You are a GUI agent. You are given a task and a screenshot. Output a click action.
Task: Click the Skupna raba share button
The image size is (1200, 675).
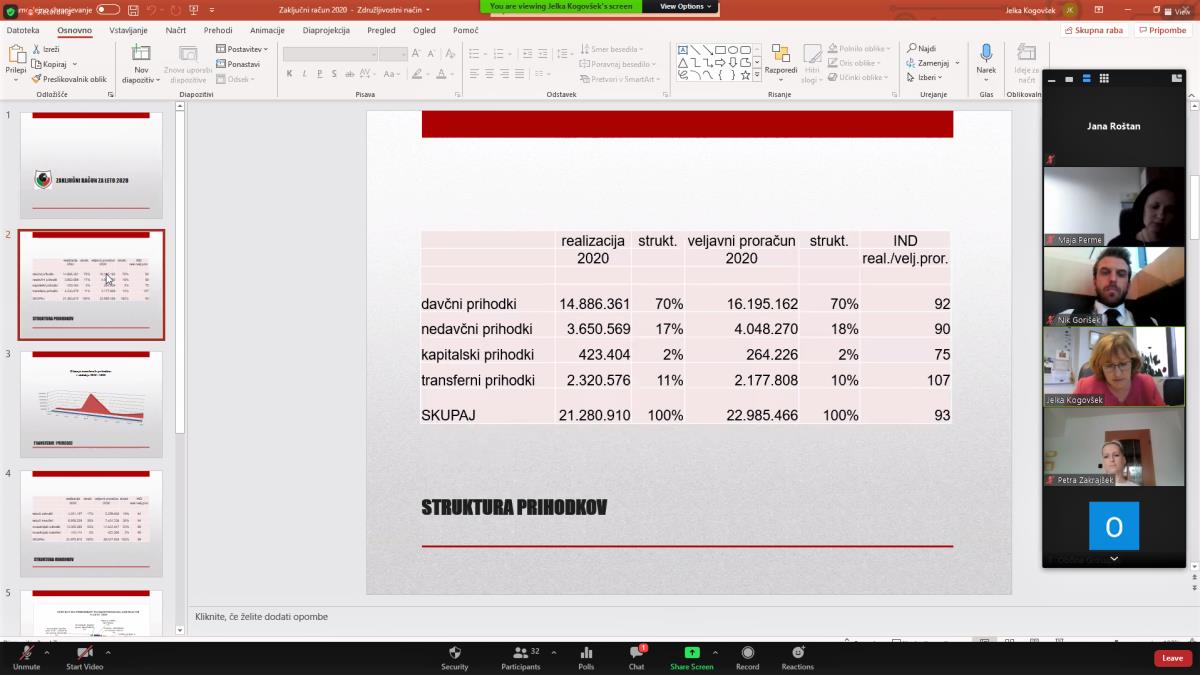click(1093, 30)
